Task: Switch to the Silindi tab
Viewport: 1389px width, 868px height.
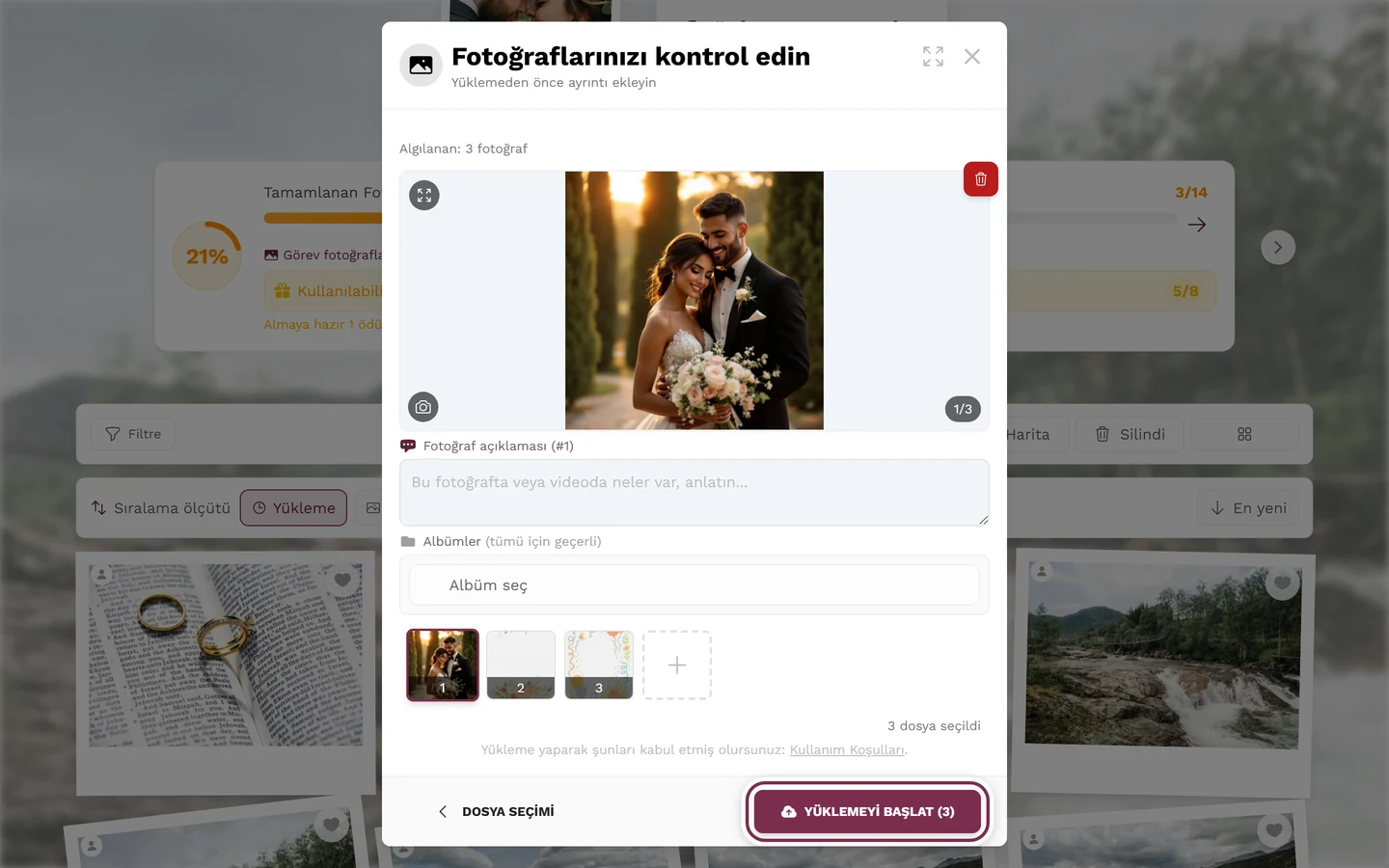Action: [x=1130, y=434]
